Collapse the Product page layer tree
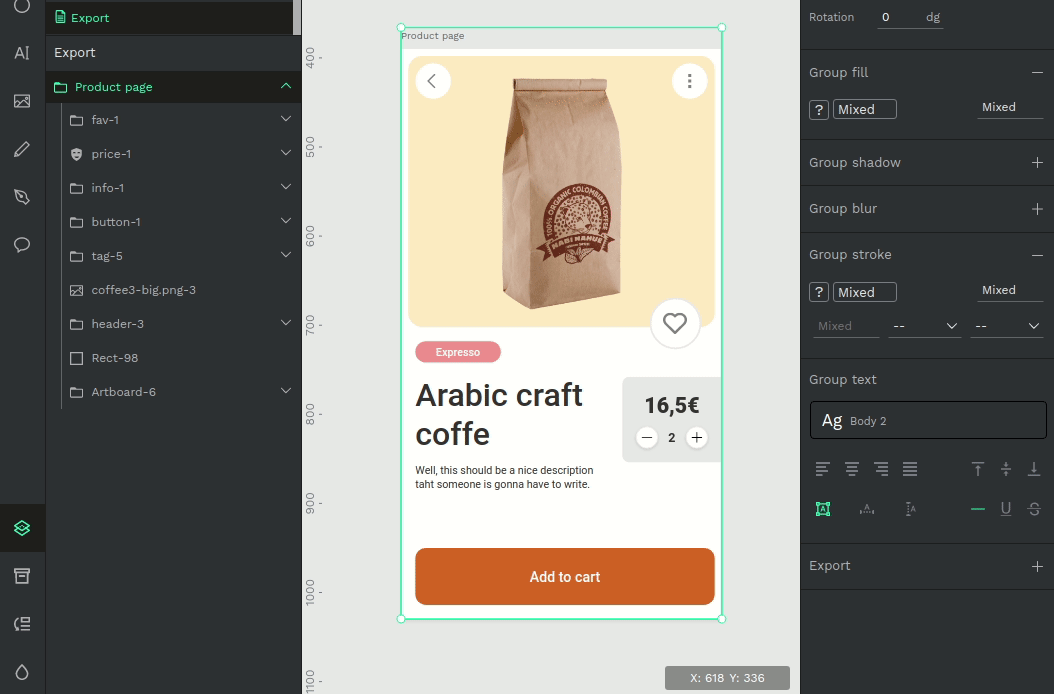The width and height of the screenshot is (1054, 694). tap(286, 86)
